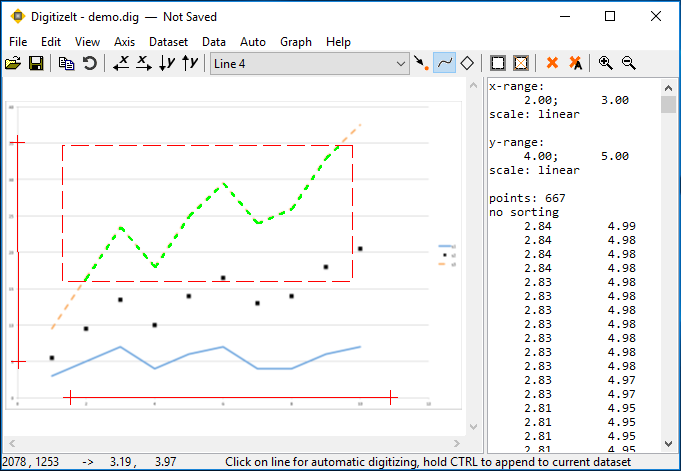Open the Auto menu
681x471 pixels.
(253, 42)
